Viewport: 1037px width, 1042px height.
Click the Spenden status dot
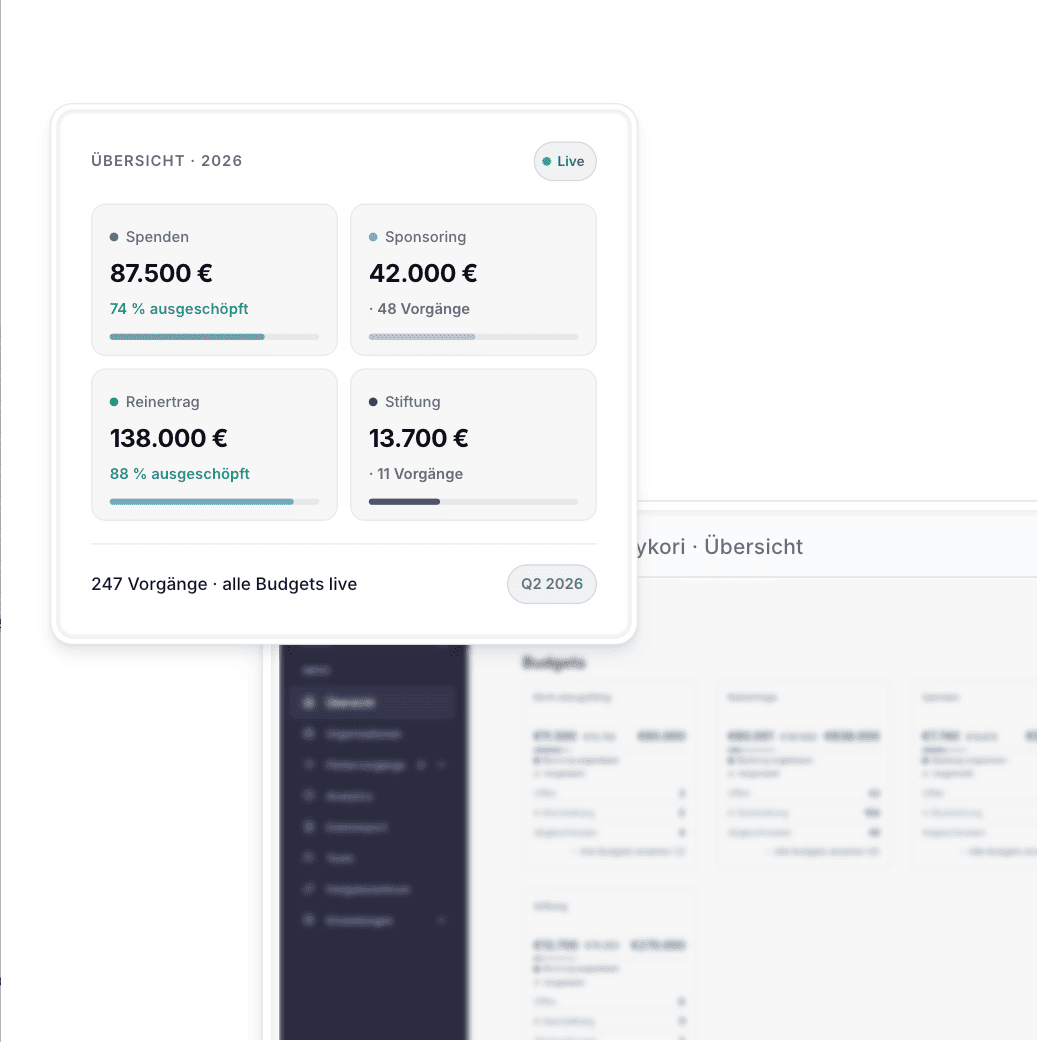click(x=114, y=237)
